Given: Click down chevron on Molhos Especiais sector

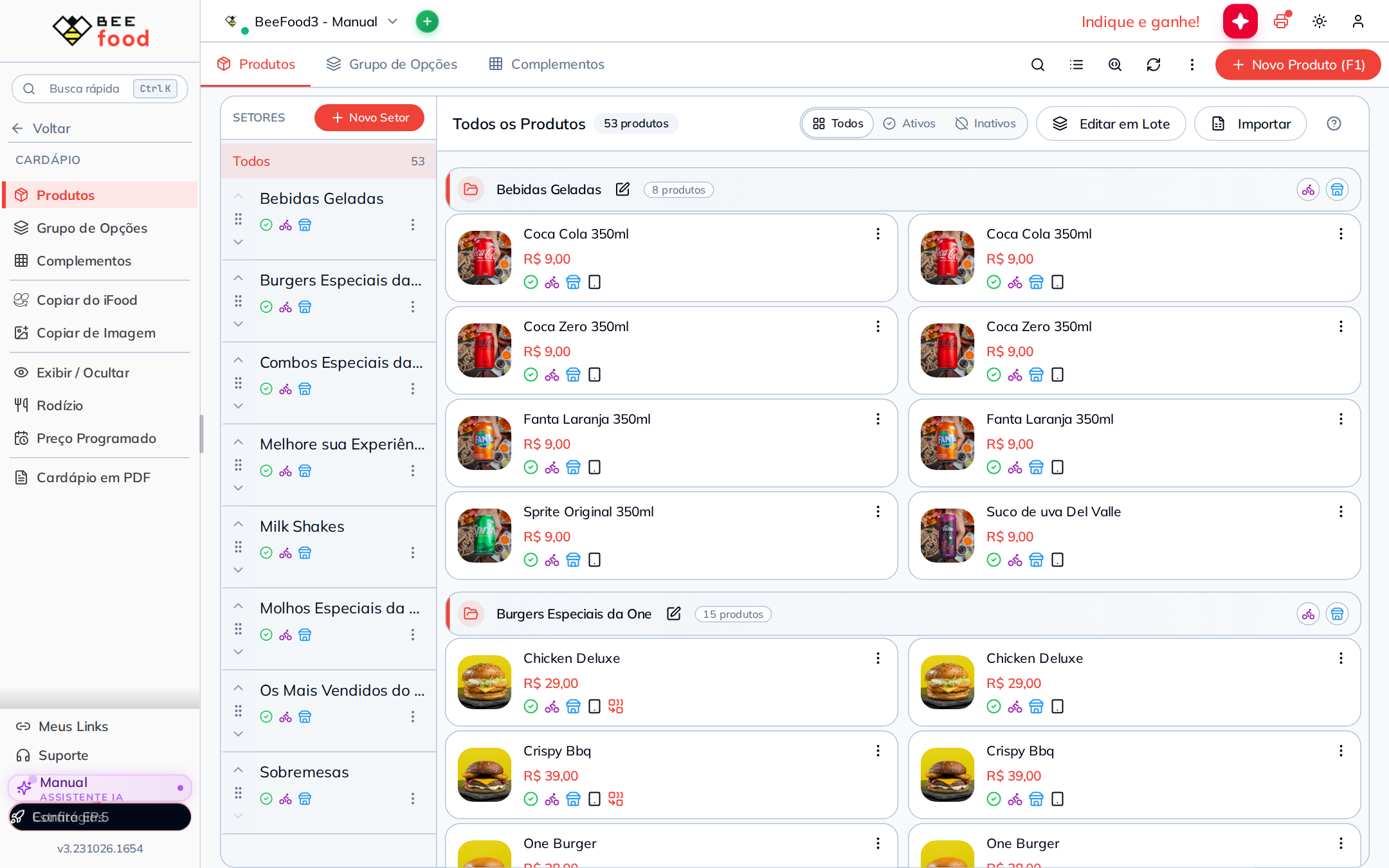Looking at the screenshot, I should [x=238, y=652].
